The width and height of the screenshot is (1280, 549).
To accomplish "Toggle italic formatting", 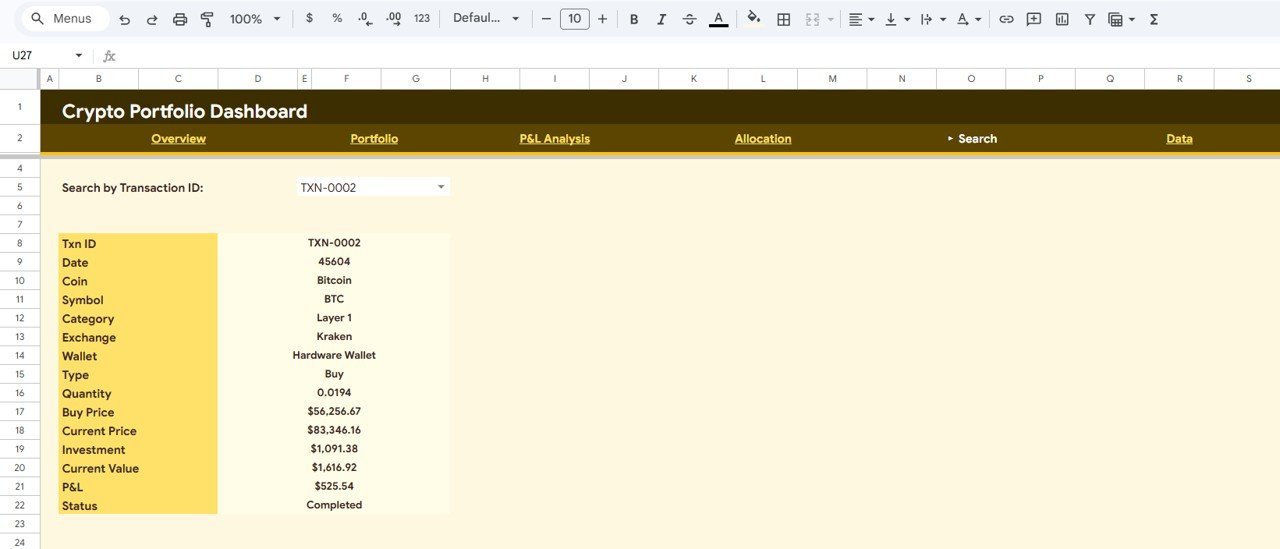I will (661, 19).
